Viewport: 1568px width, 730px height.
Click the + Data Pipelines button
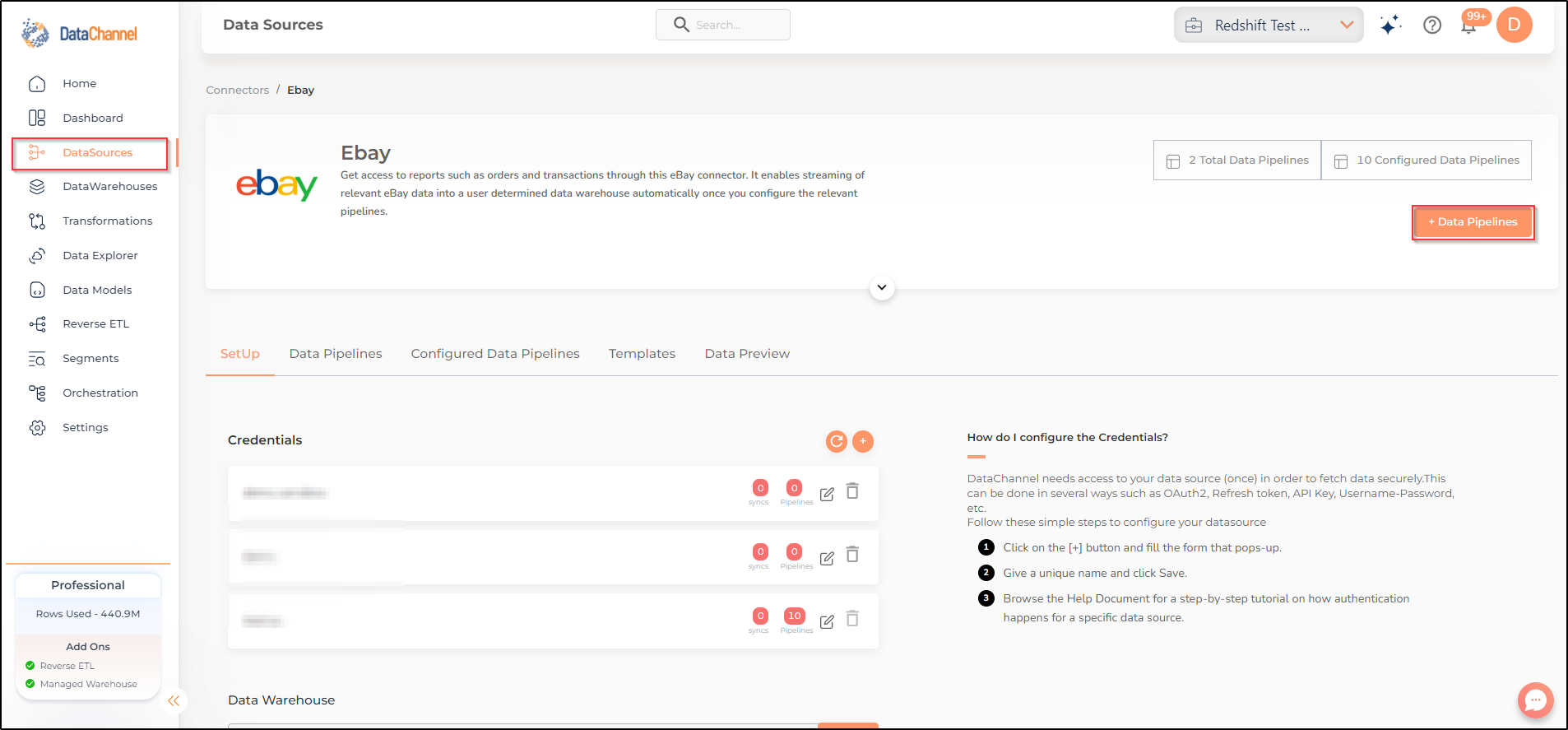click(x=1473, y=222)
